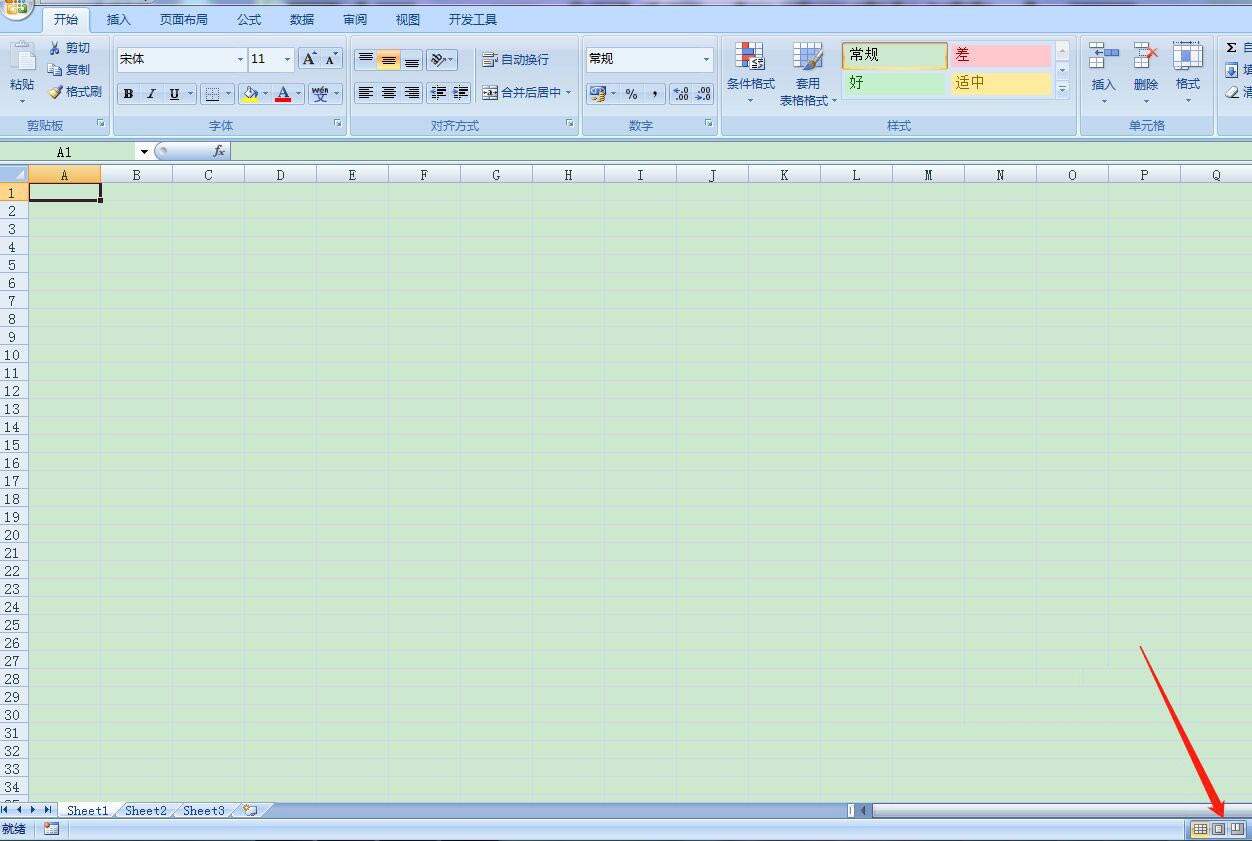
Task: Expand the Name Box dropdown arrow
Action: [144, 152]
